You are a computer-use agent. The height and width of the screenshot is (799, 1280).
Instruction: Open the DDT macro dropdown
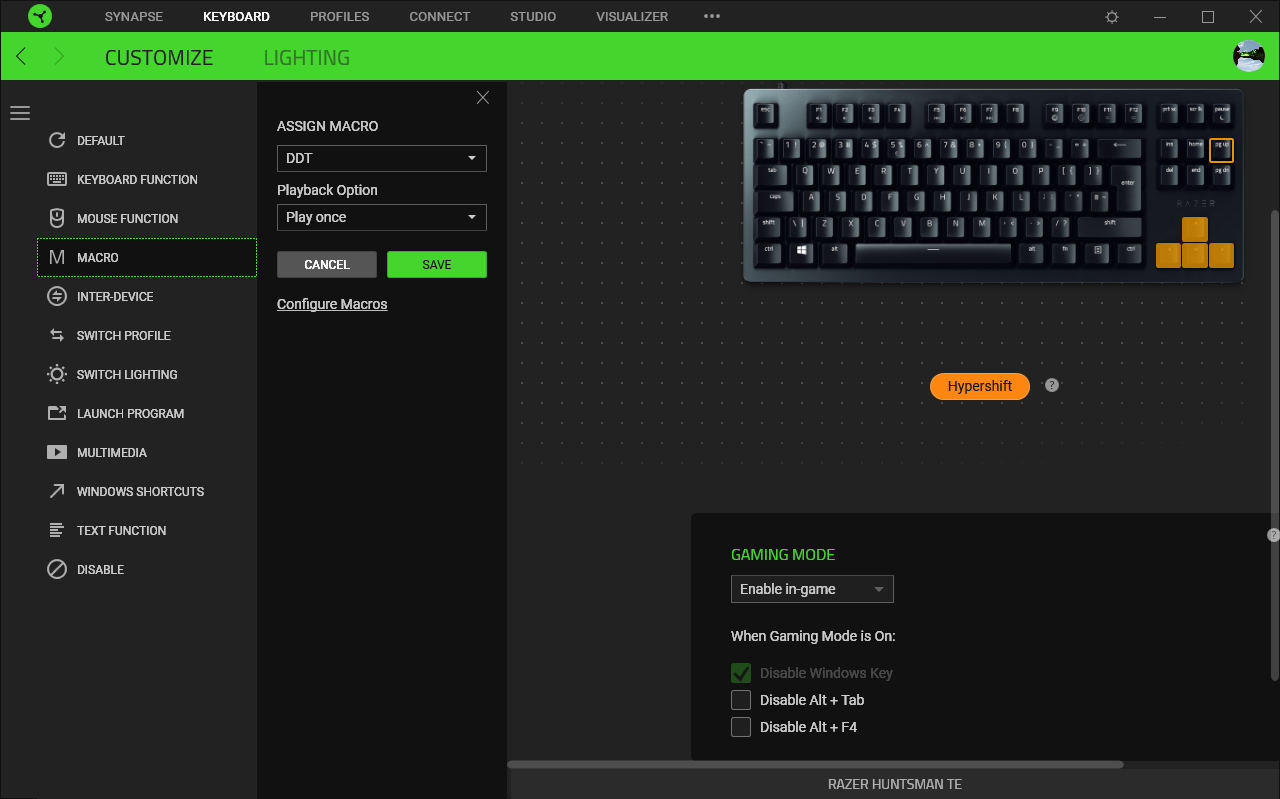click(x=382, y=158)
